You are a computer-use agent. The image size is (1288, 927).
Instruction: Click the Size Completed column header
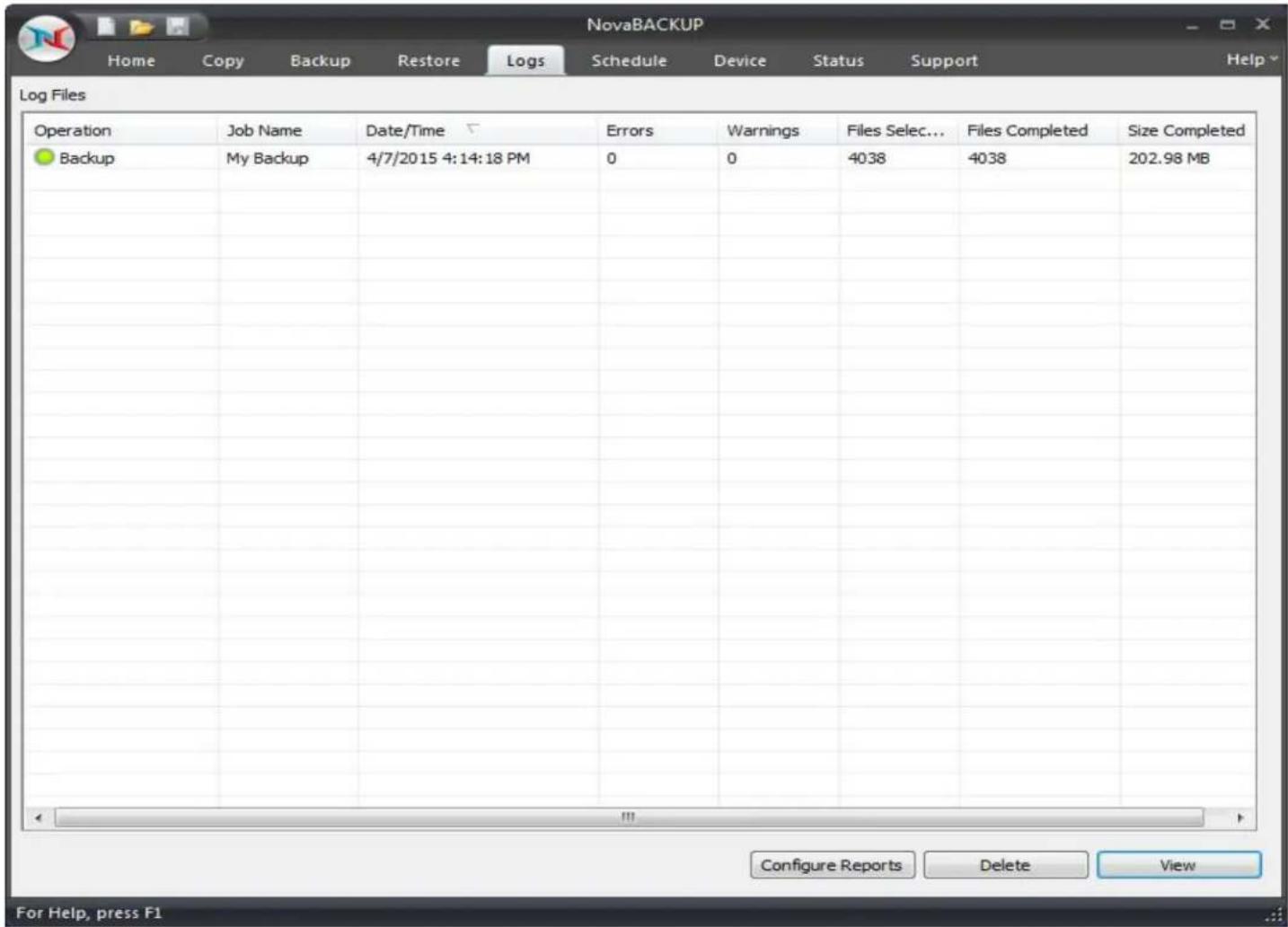click(x=1187, y=130)
